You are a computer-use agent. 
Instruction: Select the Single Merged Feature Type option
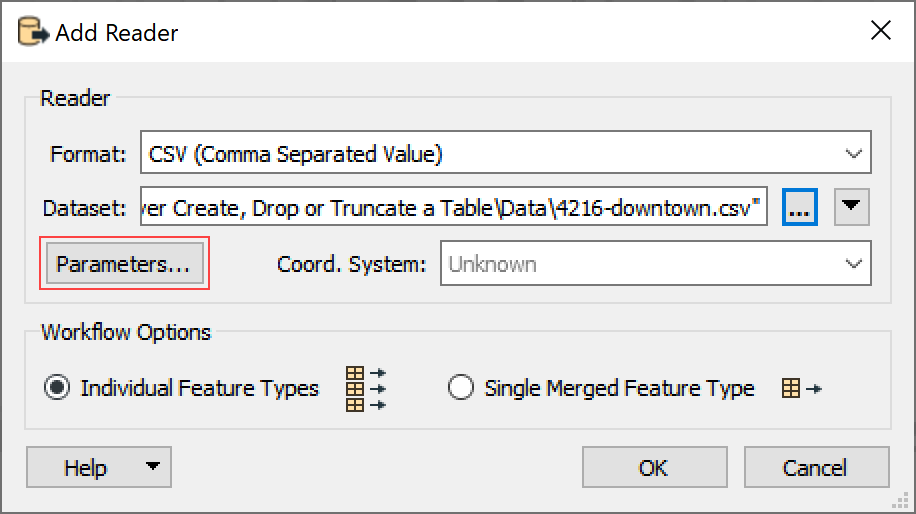coord(460,388)
